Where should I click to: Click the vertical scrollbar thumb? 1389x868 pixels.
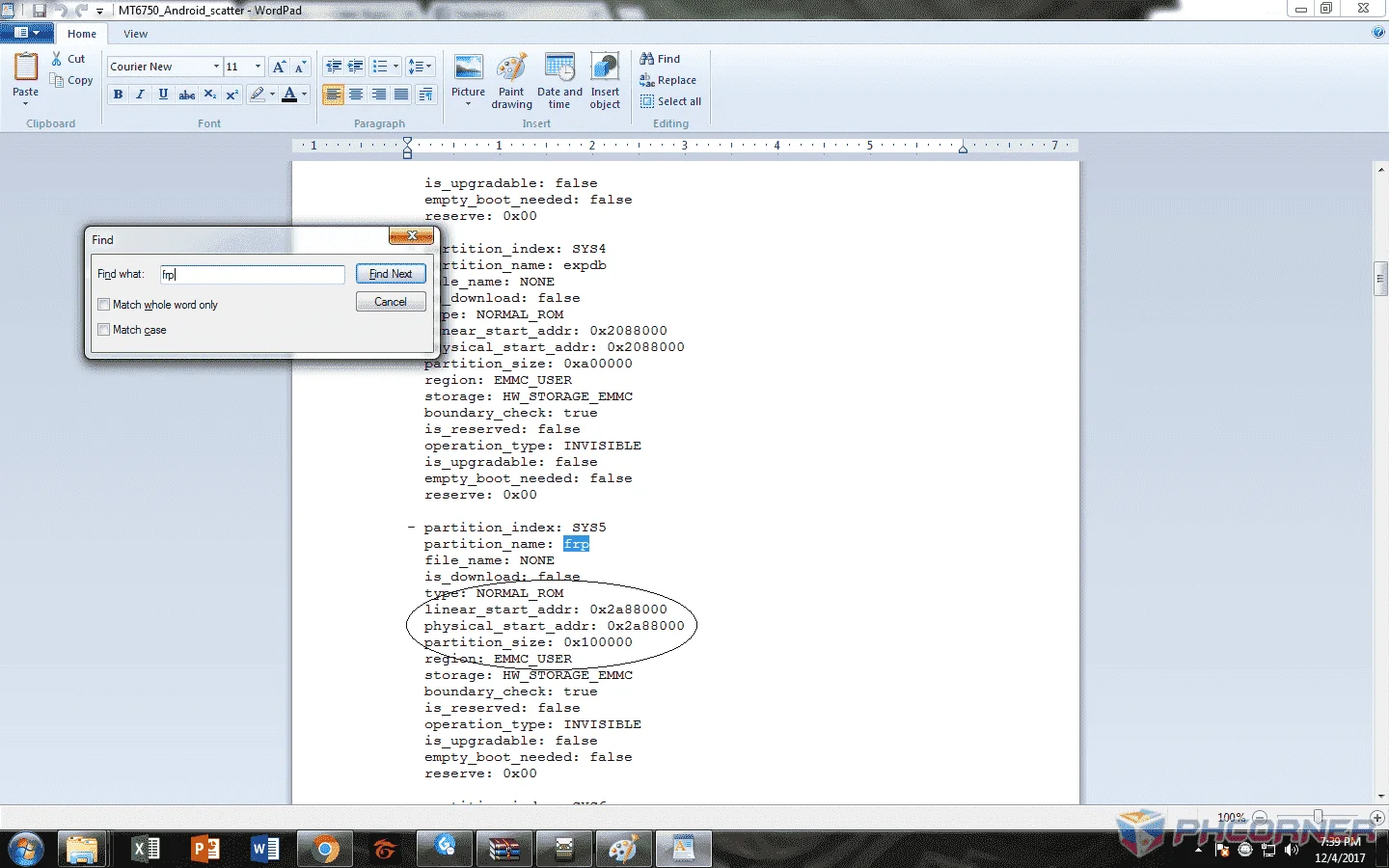coord(1380,279)
